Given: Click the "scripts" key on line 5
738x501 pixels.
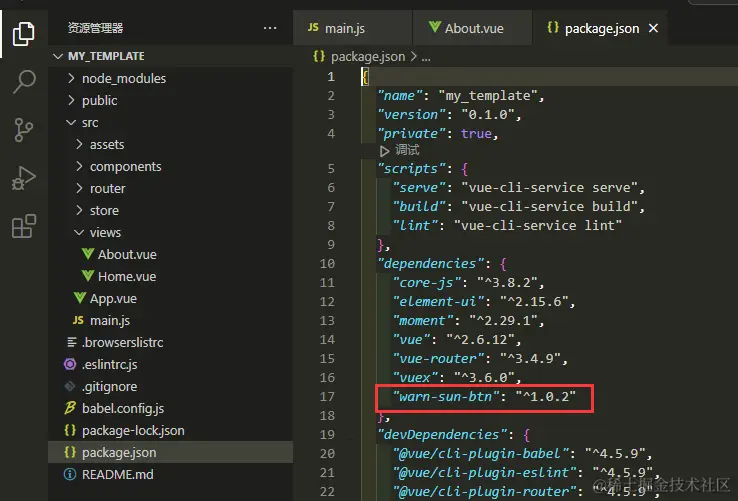Looking at the screenshot, I should coord(411,169).
